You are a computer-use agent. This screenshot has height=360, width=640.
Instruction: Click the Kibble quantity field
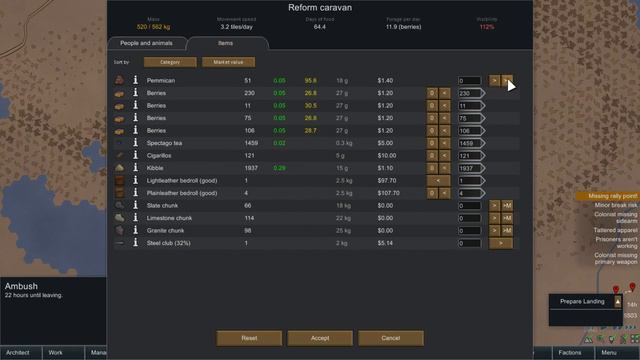coord(471,168)
